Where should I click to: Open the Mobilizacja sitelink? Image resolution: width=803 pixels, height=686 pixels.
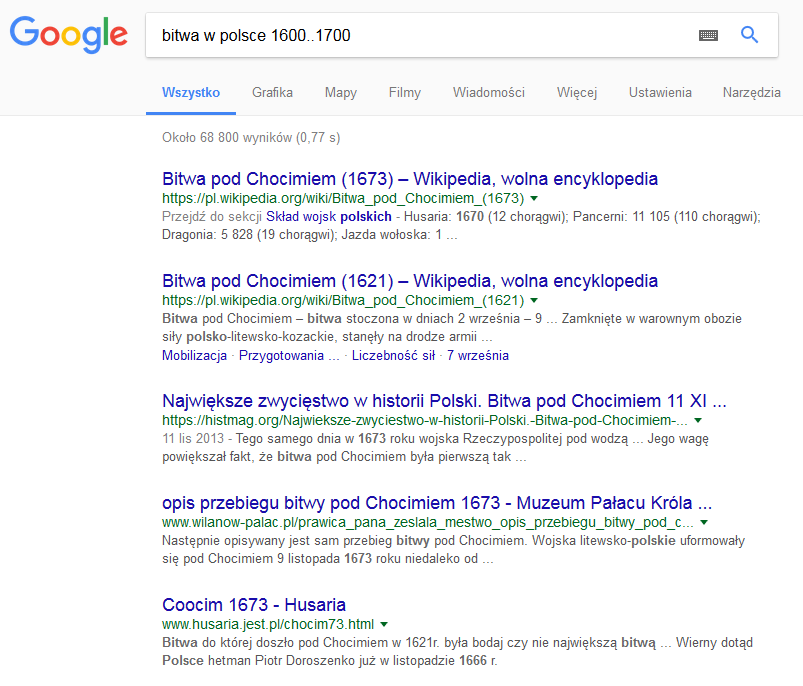(194, 355)
